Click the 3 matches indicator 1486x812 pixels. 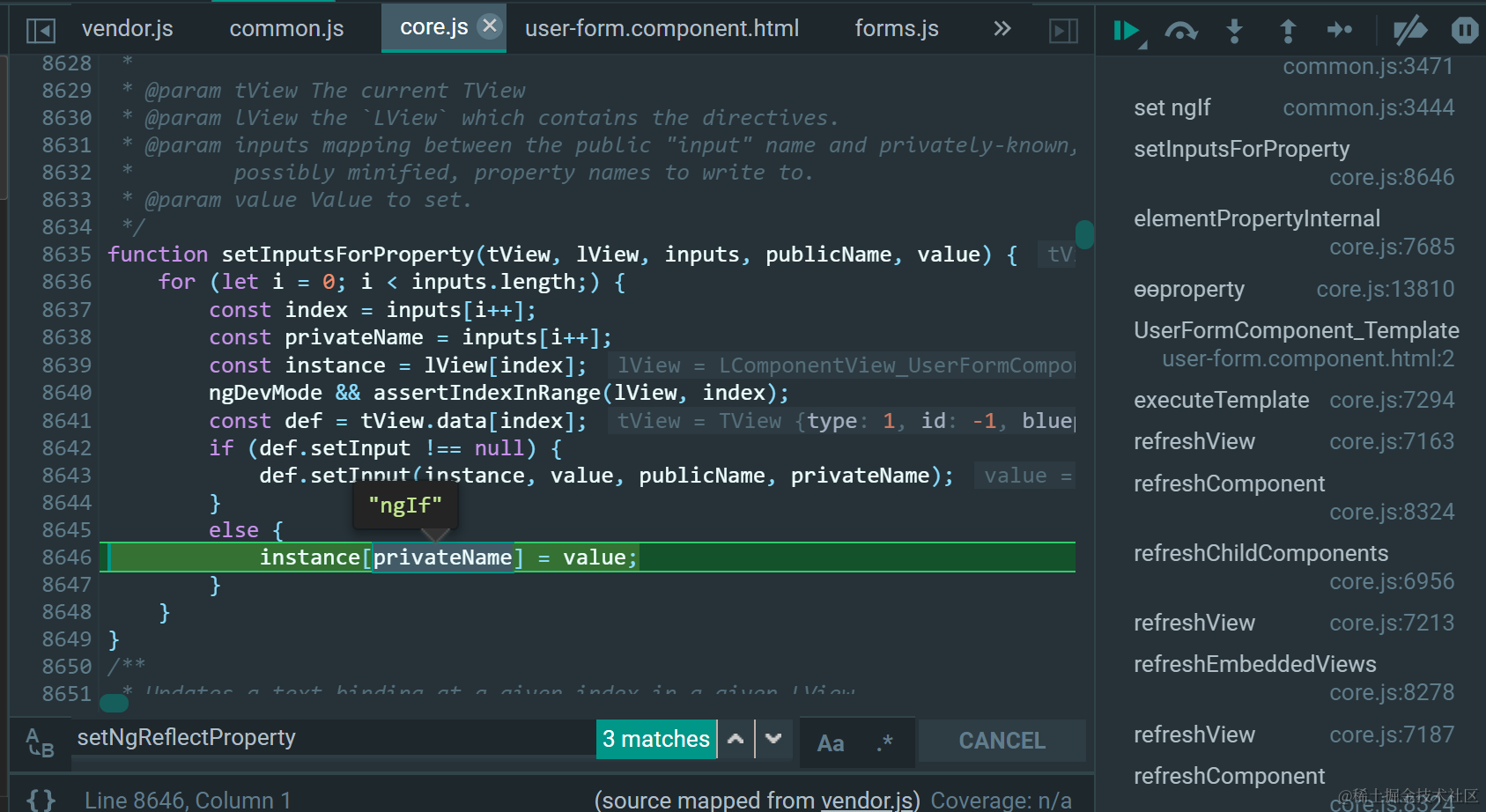tap(656, 739)
